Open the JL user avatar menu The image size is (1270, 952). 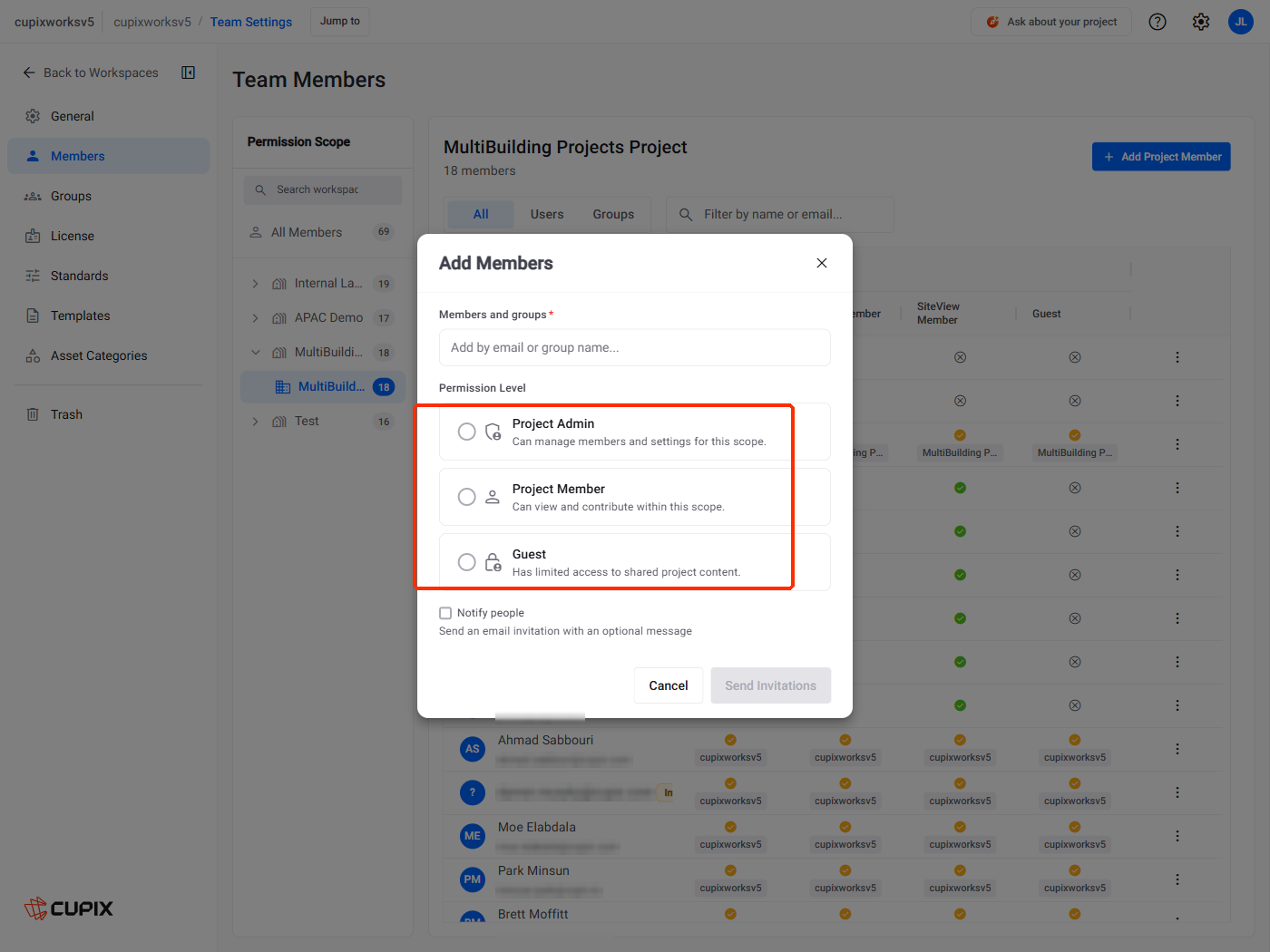click(1241, 22)
